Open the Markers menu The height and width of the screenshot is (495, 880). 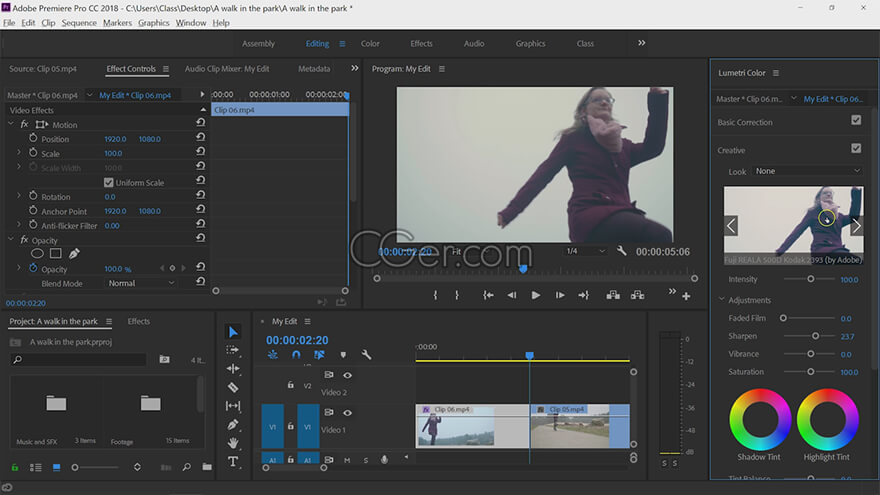[x=117, y=23]
